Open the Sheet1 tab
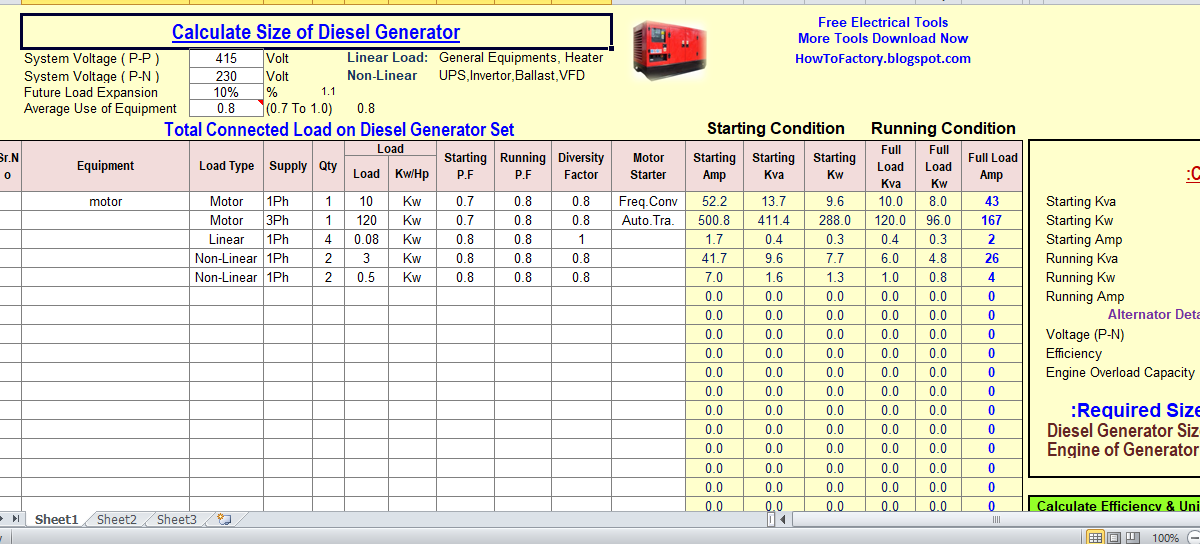 (56, 520)
